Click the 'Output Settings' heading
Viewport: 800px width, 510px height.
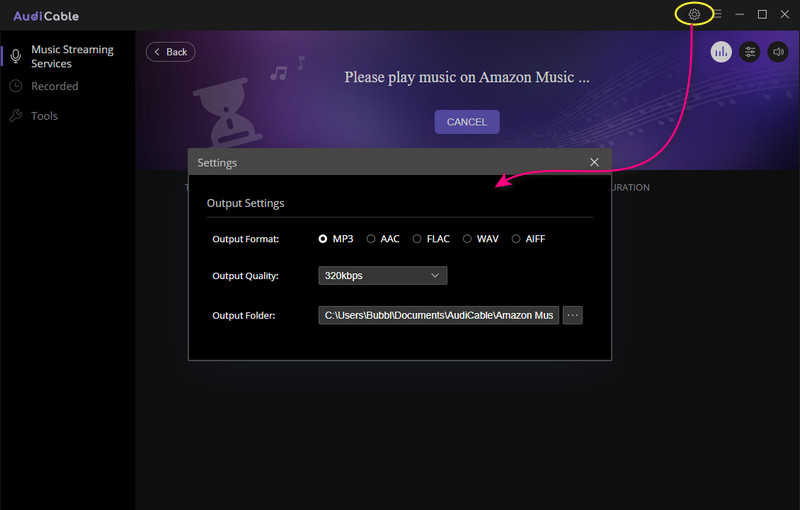pos(245,203)
